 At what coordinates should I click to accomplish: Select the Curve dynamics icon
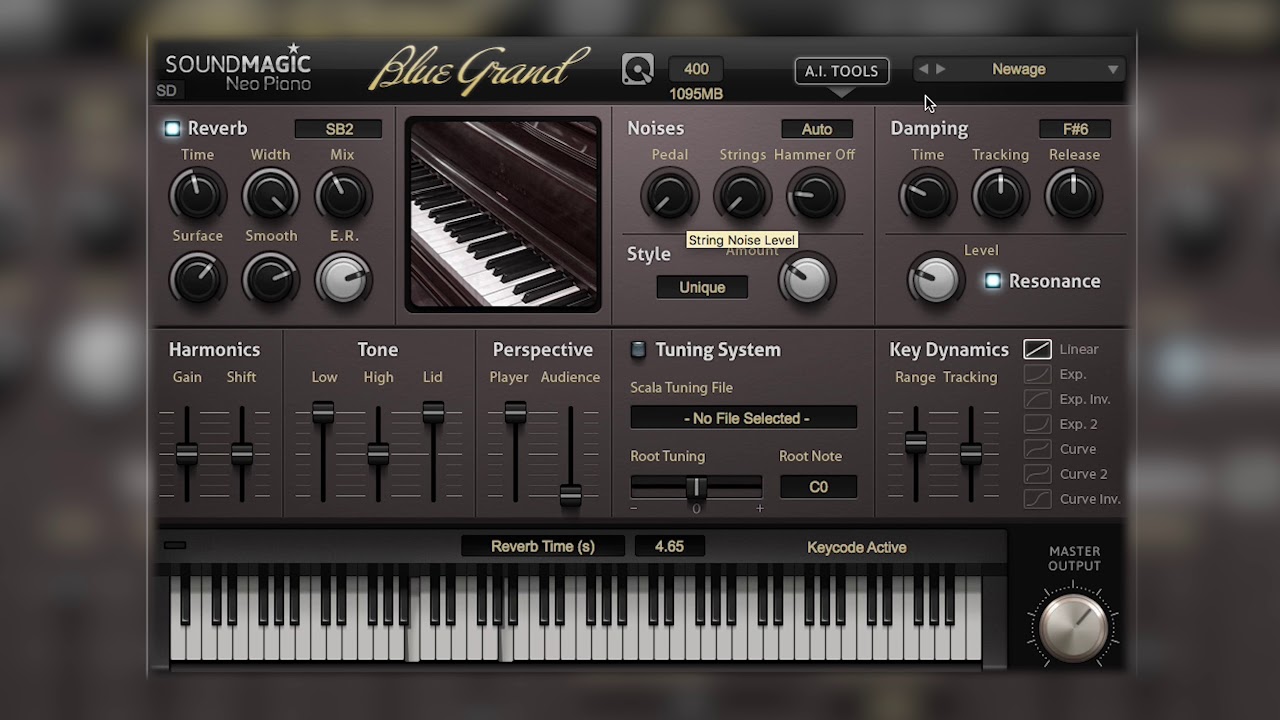click(1037, 449)
